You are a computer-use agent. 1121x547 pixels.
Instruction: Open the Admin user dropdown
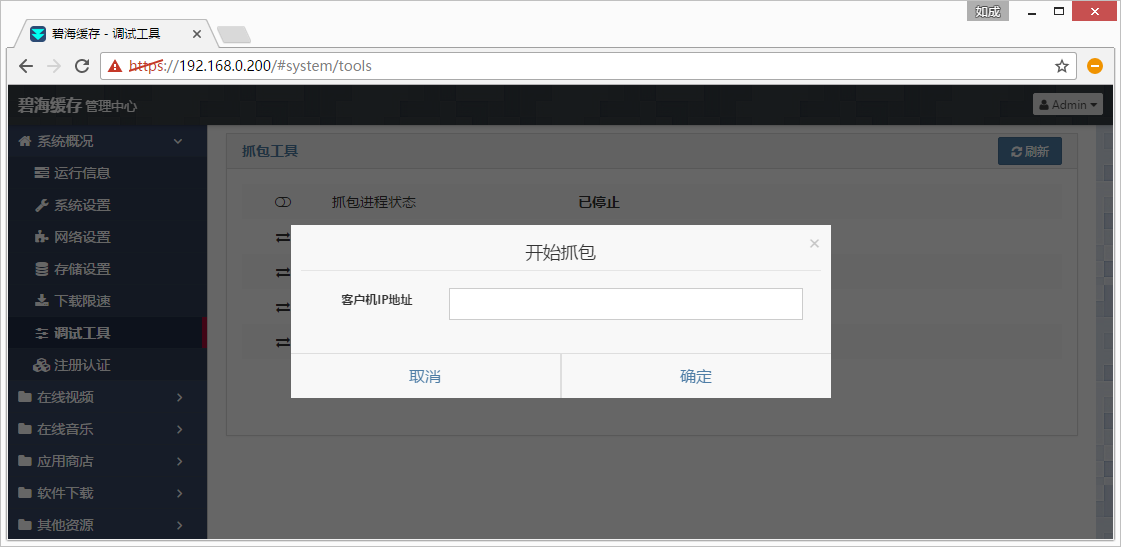1067,104
